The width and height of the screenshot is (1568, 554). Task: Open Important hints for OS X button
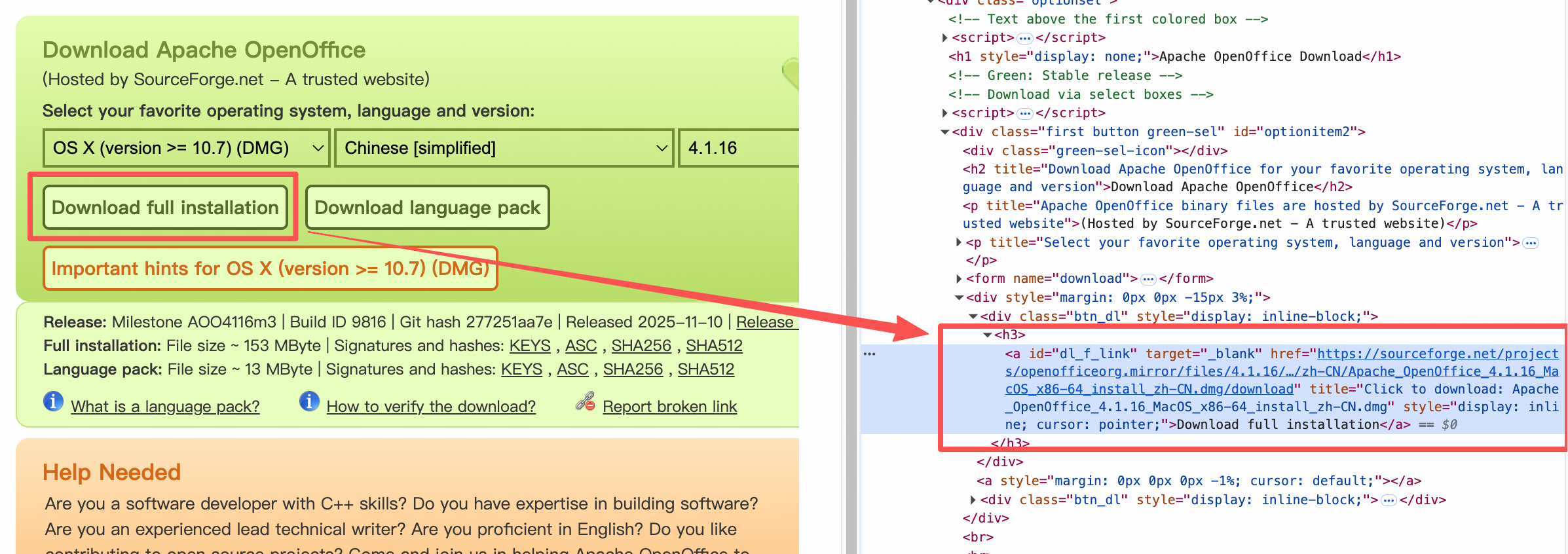[270, 268]
